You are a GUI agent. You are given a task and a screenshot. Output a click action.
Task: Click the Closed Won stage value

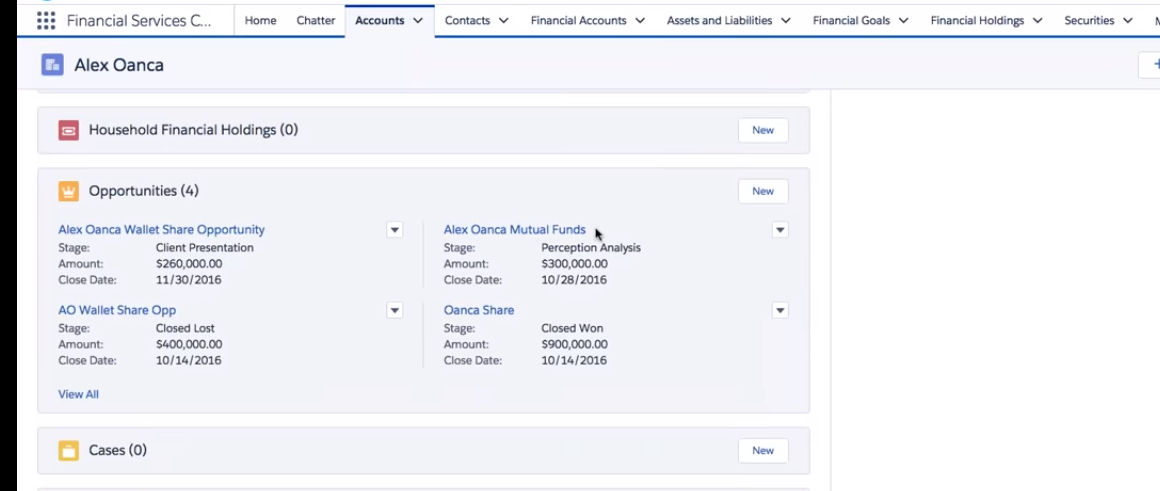[x=572, y=328]
